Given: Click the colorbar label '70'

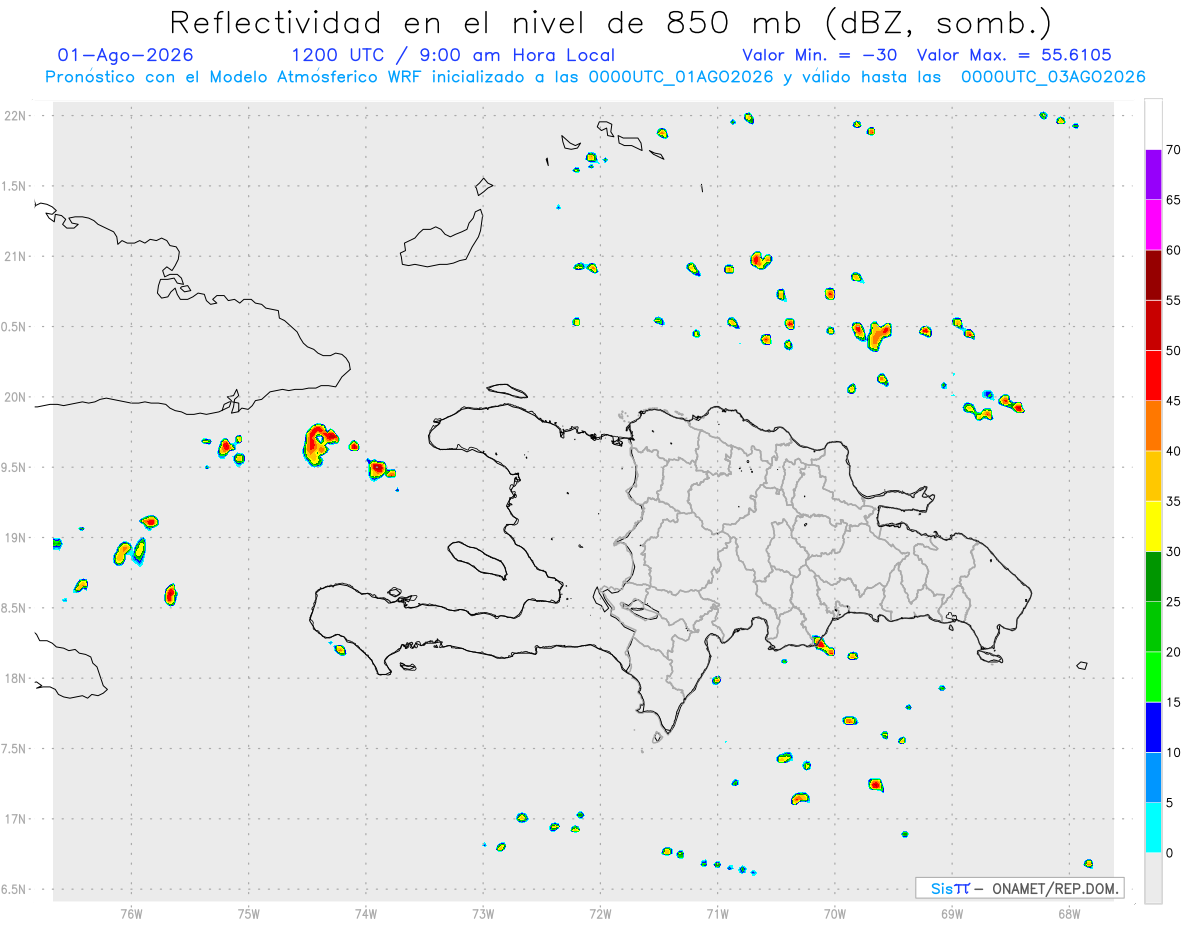Looking at the screenshot, I should 1173,150.
